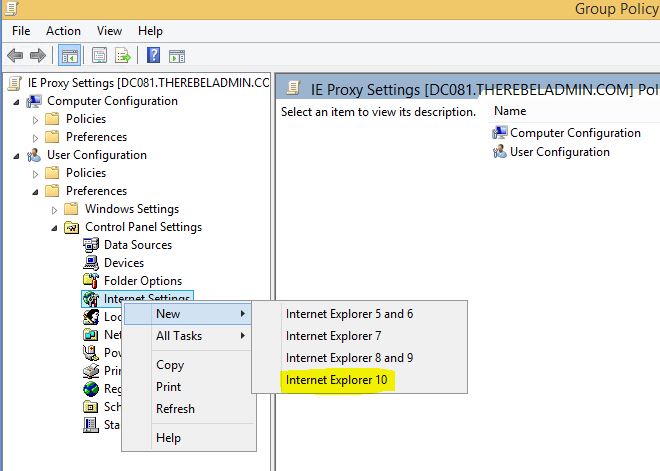
Task: Expand Policies under User Configuration
Action: click(35, 174)
